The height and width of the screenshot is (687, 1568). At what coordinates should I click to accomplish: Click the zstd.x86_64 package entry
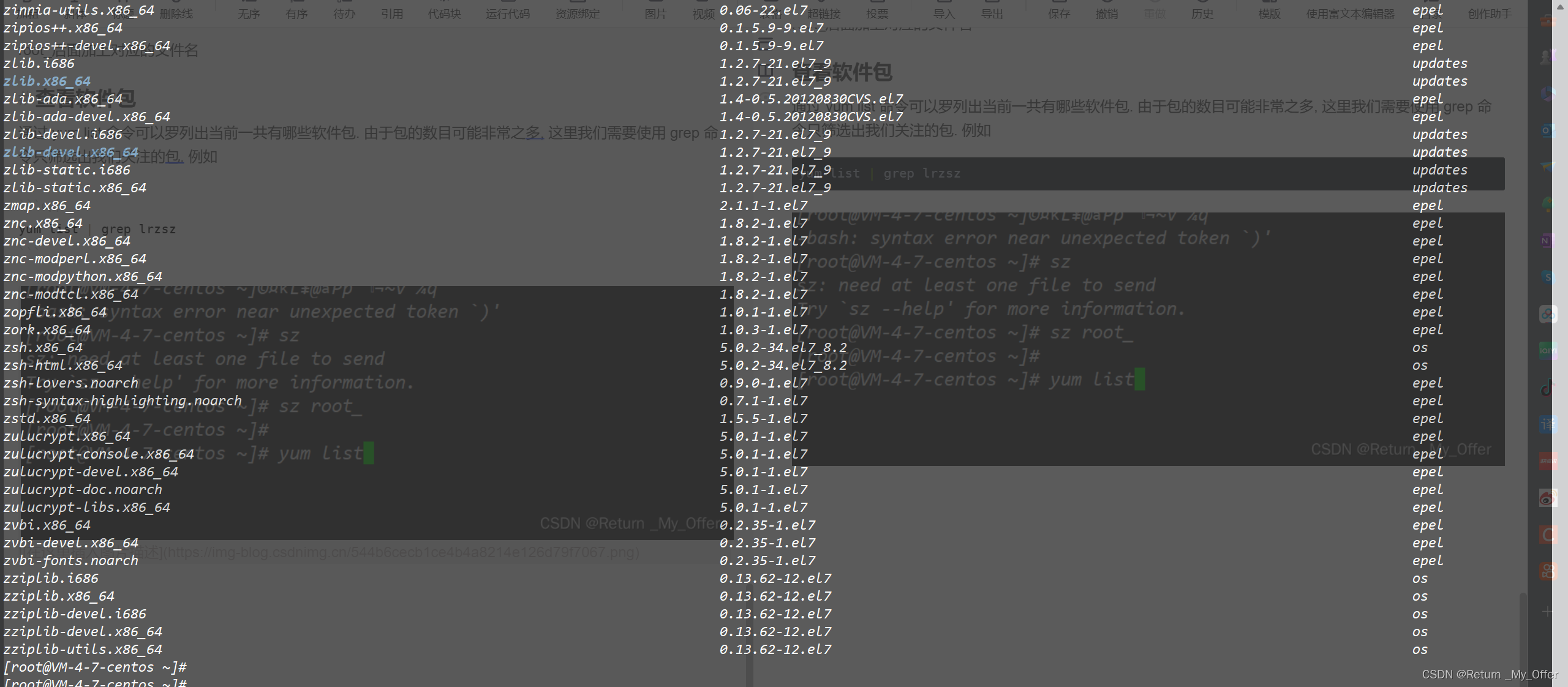47,418
